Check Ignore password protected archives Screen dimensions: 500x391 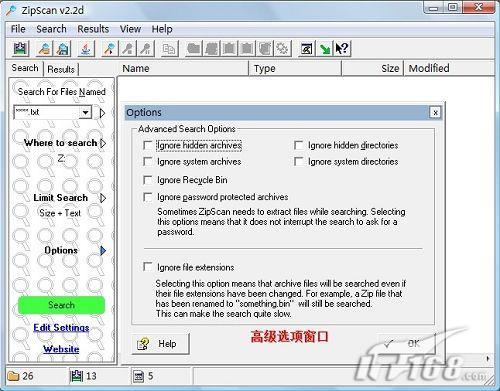[147, 197]
